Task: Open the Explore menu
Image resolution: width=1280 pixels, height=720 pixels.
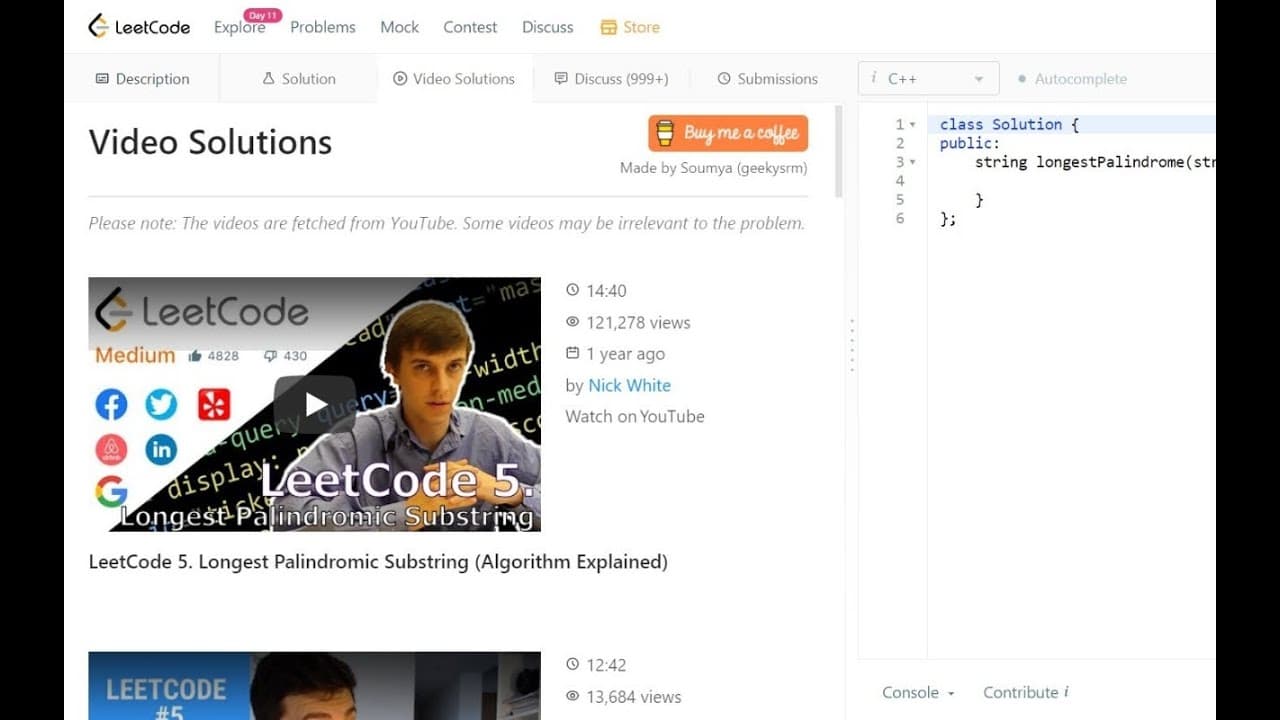Action: pyautogui.click(x=239, y=27)
